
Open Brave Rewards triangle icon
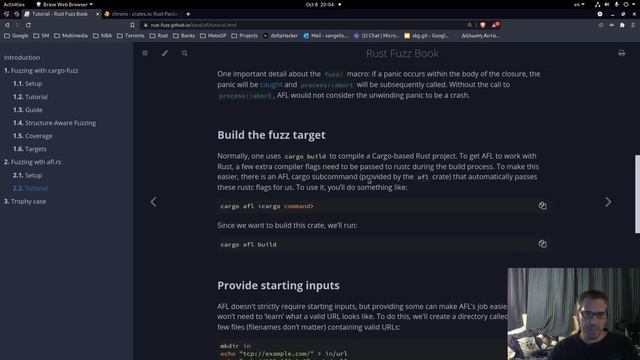click(495, 25)
